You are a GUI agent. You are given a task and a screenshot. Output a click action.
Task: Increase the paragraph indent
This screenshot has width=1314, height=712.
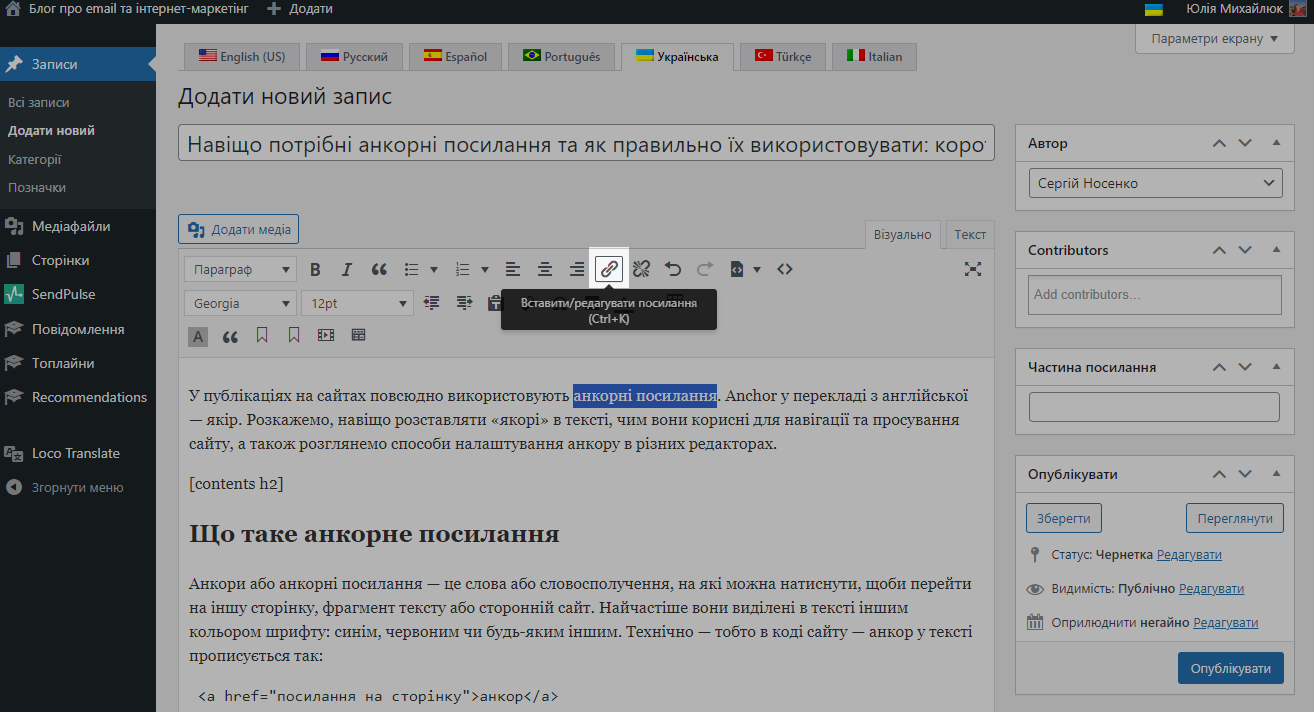pos(464,302)
